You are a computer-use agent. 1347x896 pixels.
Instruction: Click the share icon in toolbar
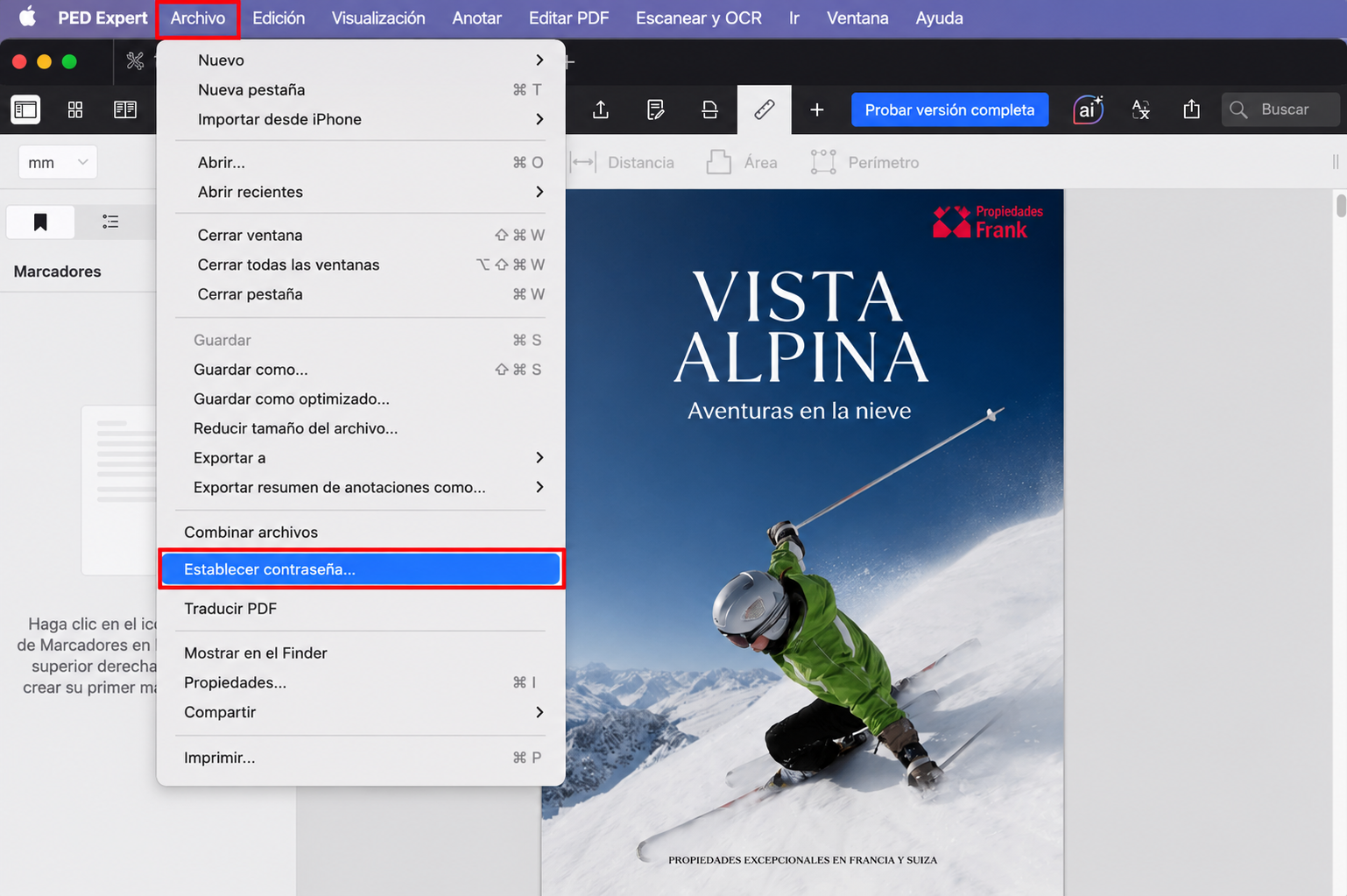coord(1191,109)
